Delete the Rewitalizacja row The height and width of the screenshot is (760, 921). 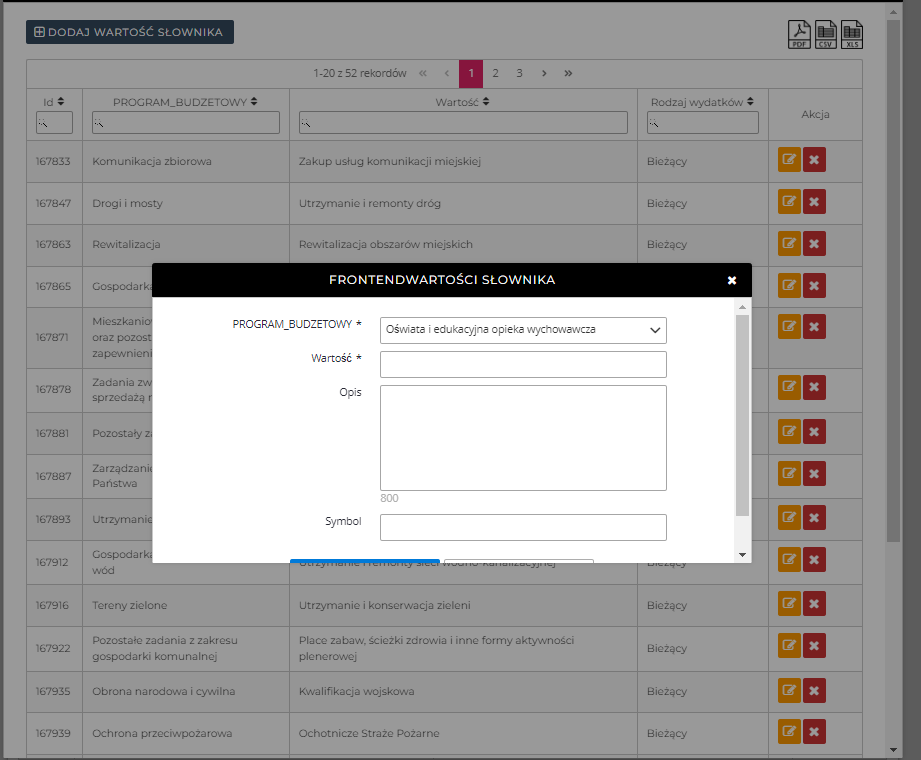coord(814,244)
